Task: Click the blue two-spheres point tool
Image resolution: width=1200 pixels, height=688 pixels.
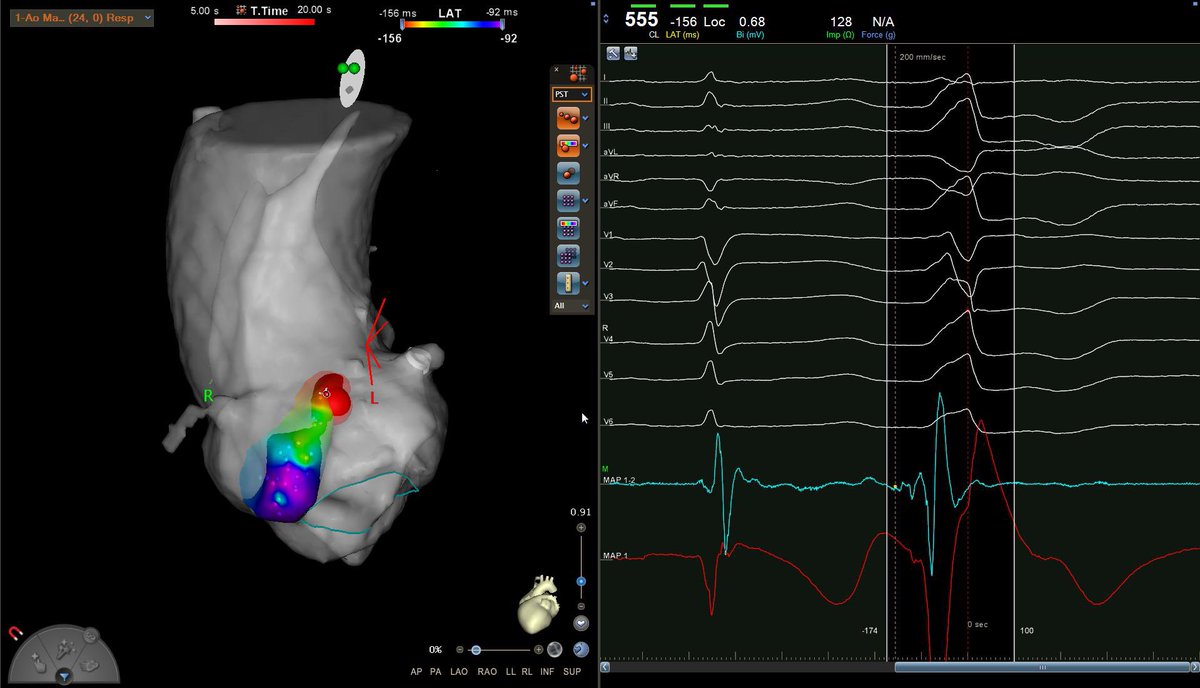Action: point(568,173)
